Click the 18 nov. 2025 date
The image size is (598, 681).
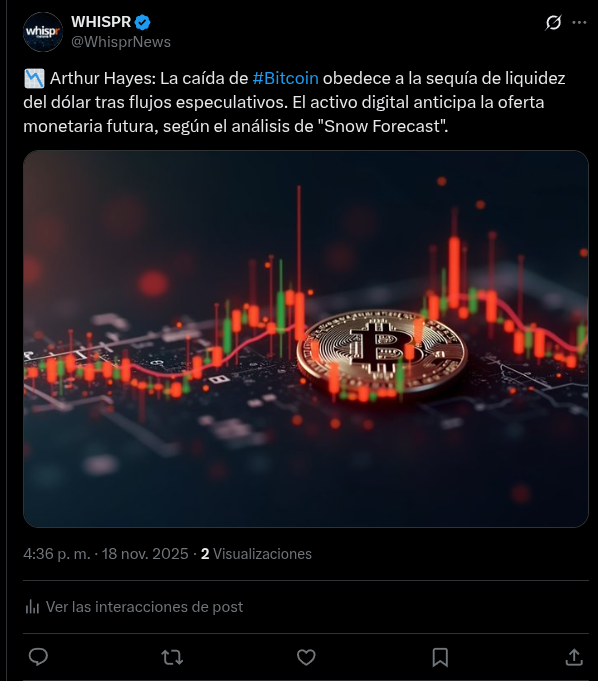[x=145, y=554]
